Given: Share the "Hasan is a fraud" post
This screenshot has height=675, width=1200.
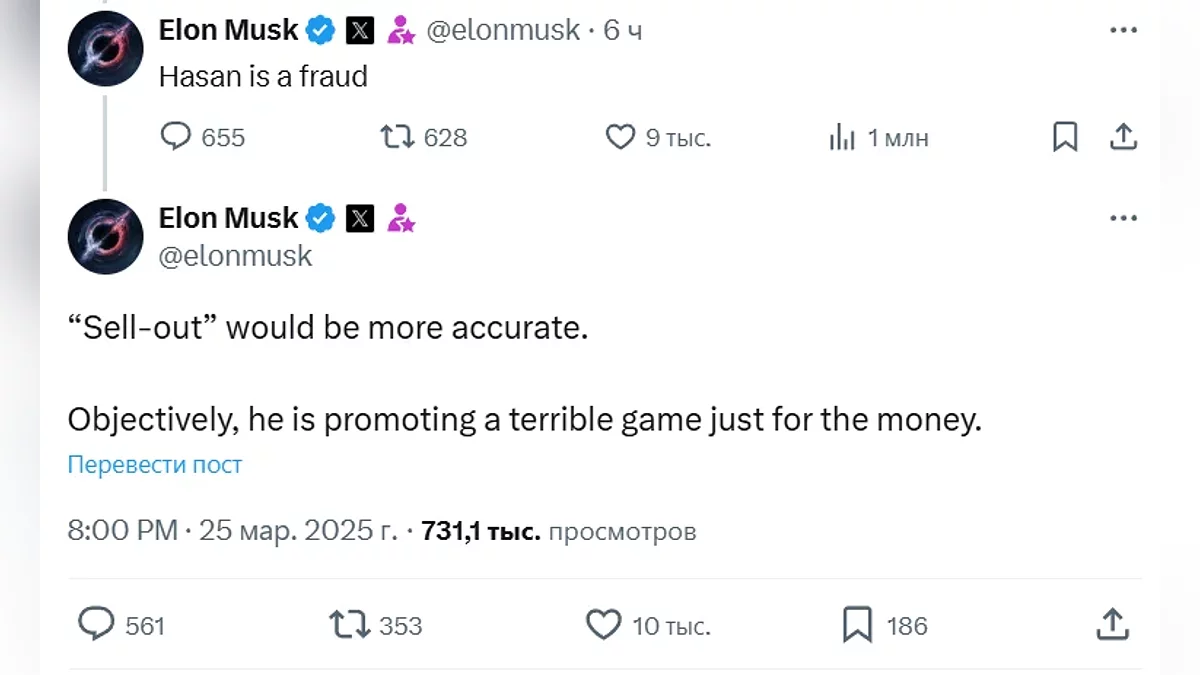Looking at the screenshot, I should coord(1123,137).
